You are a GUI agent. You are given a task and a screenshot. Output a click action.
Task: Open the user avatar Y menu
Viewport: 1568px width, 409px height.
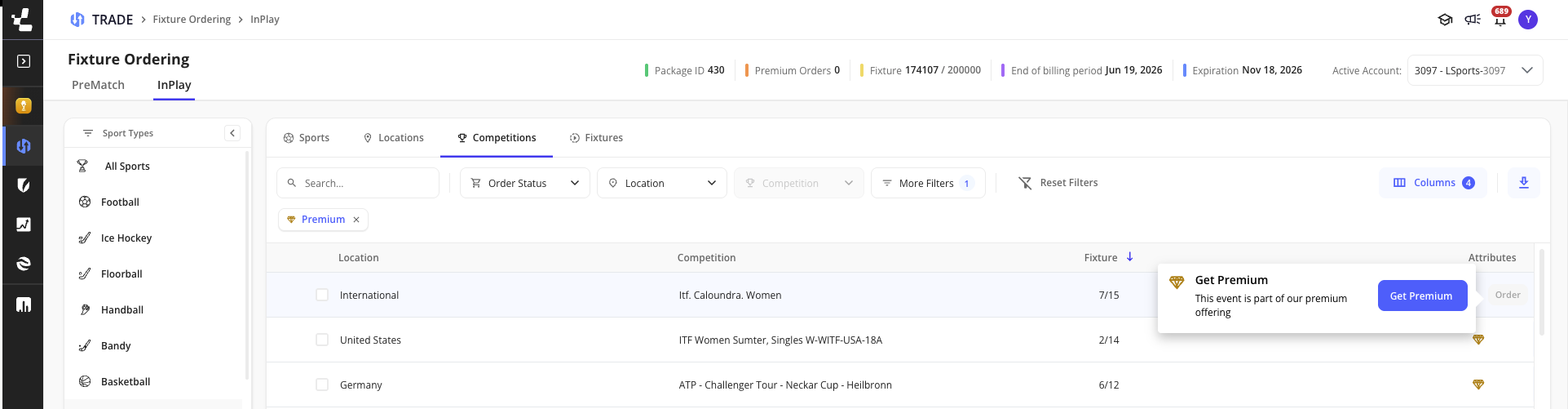(1528, 20)
